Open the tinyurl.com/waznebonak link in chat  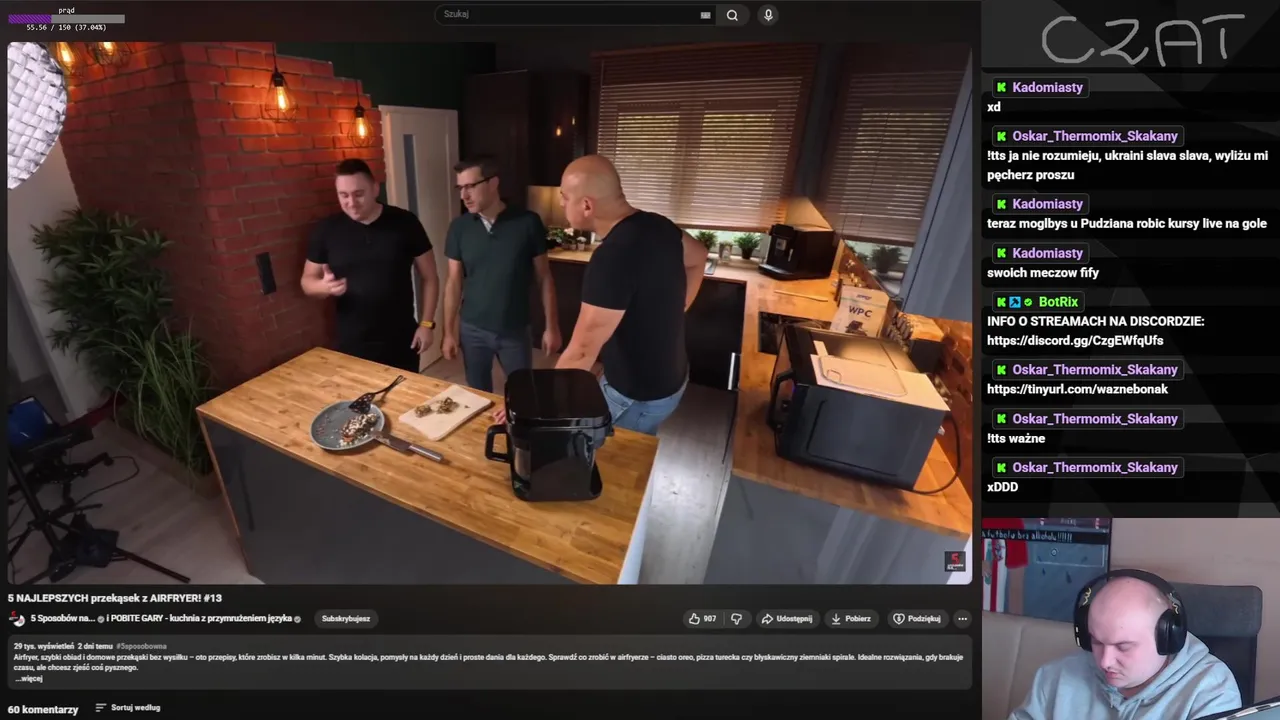point(1077,390)
